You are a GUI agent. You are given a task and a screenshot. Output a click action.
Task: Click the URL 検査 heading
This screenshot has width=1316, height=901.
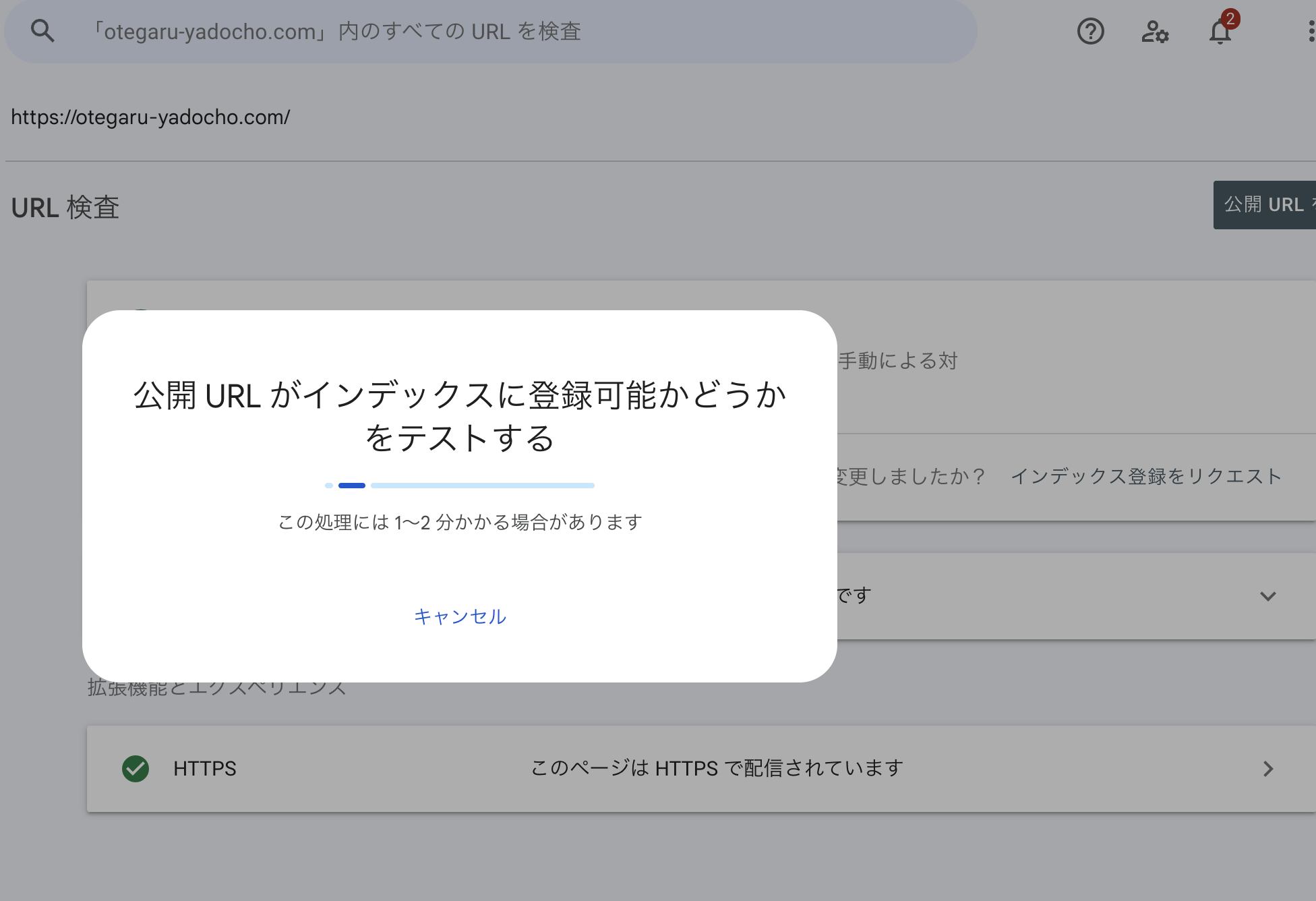coord(65,207)
